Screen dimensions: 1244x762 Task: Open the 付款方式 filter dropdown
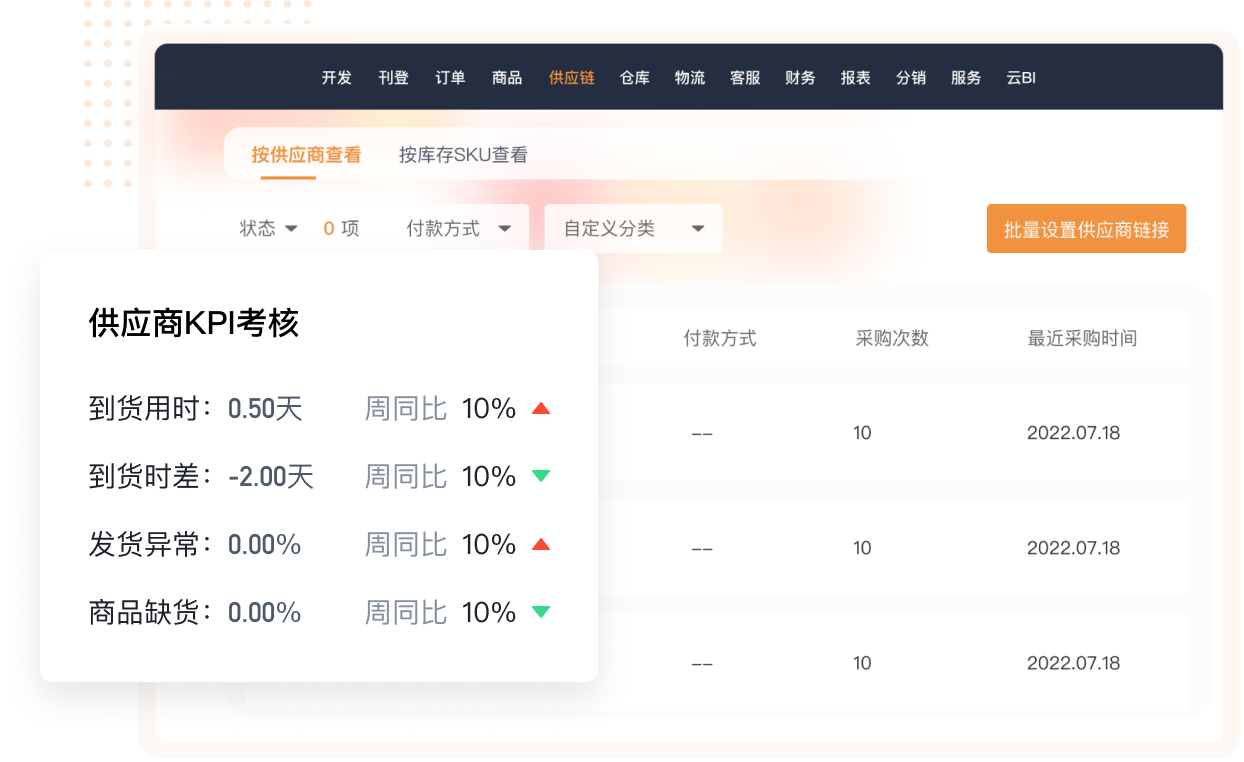coord(459,229)
